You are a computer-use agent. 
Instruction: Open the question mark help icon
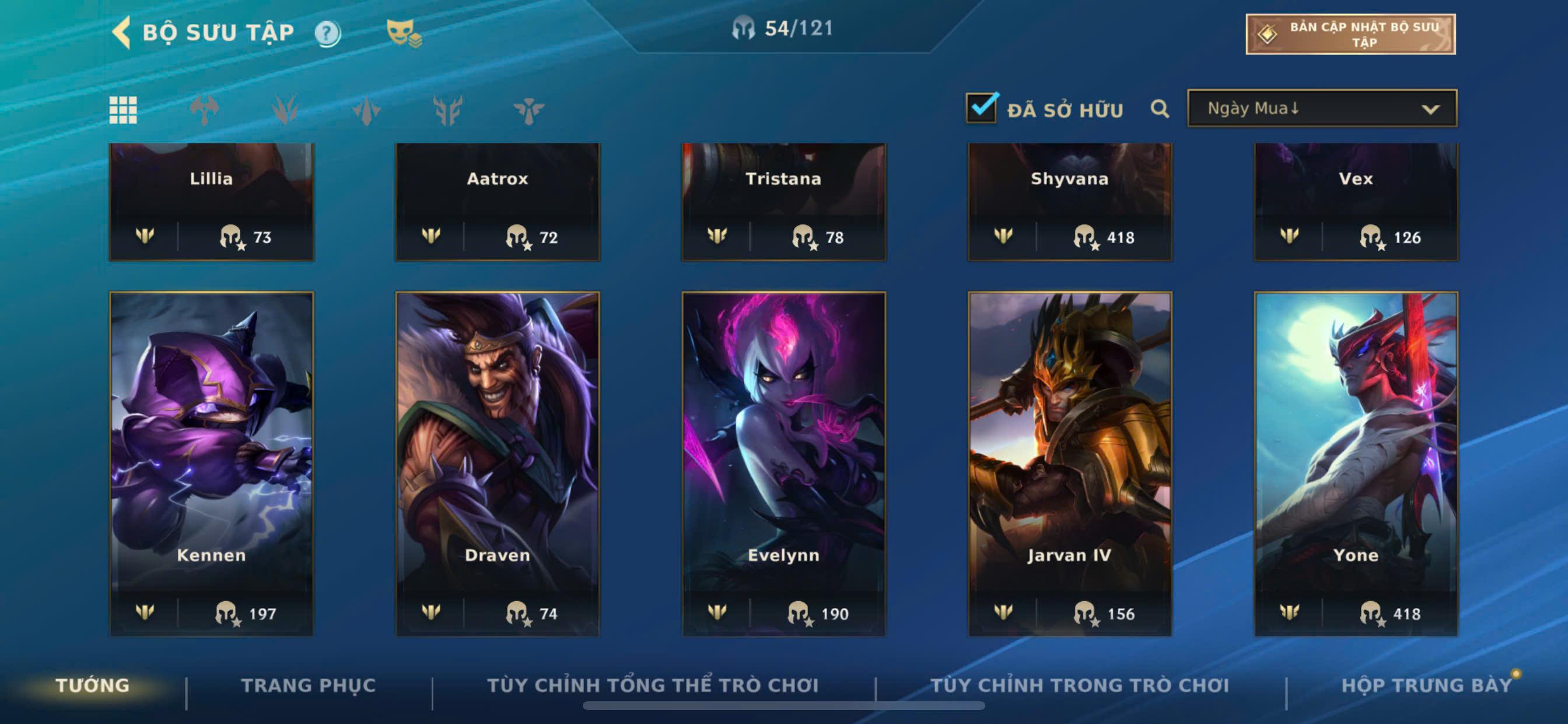327,33
